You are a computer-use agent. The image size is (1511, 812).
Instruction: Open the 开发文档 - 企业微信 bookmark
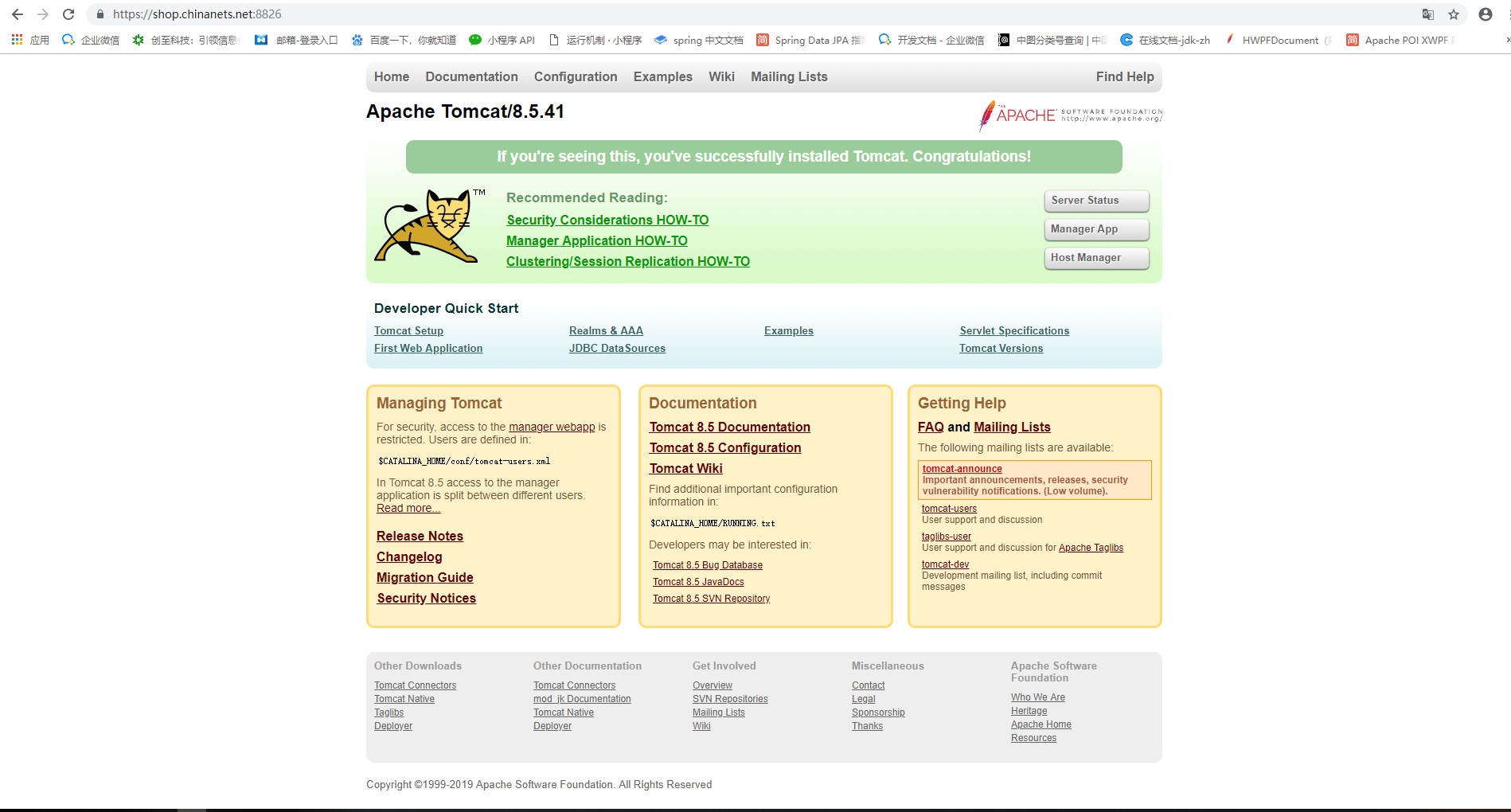[931, 40]
